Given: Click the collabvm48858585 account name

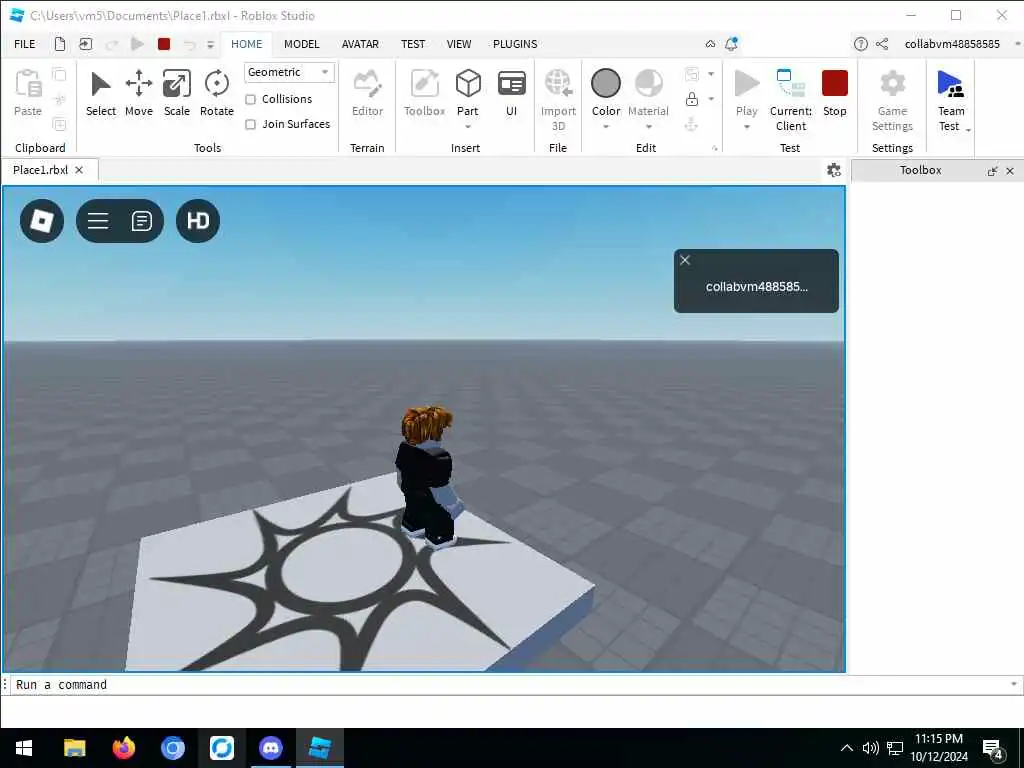Looking at the screenshot, I should pos(952,44).
